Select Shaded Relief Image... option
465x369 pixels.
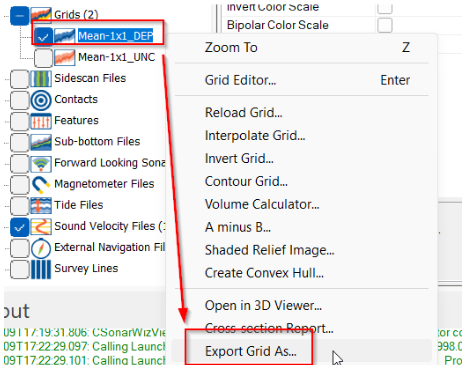269,250
